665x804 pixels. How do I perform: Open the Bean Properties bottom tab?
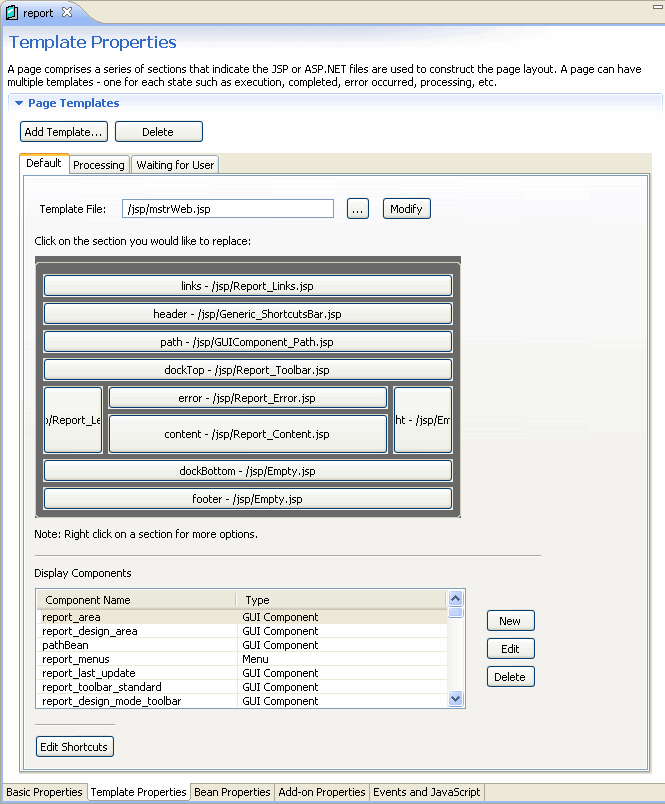click(x=232, y=792)
